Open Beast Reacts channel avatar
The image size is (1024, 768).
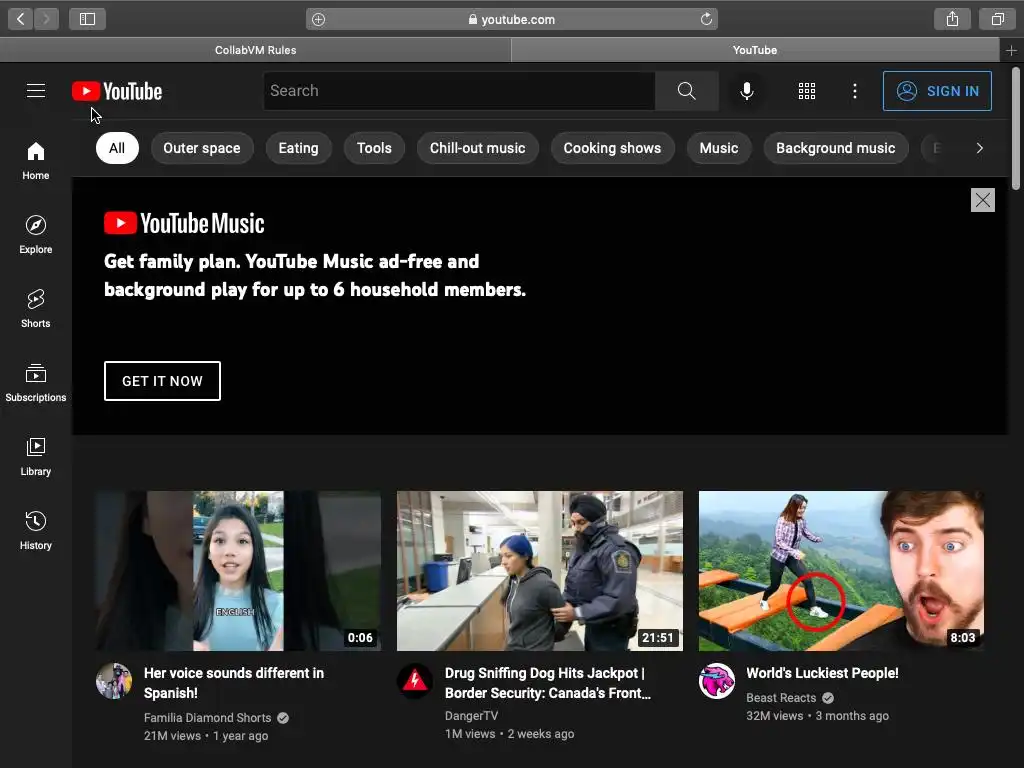[x=716, y=680]
